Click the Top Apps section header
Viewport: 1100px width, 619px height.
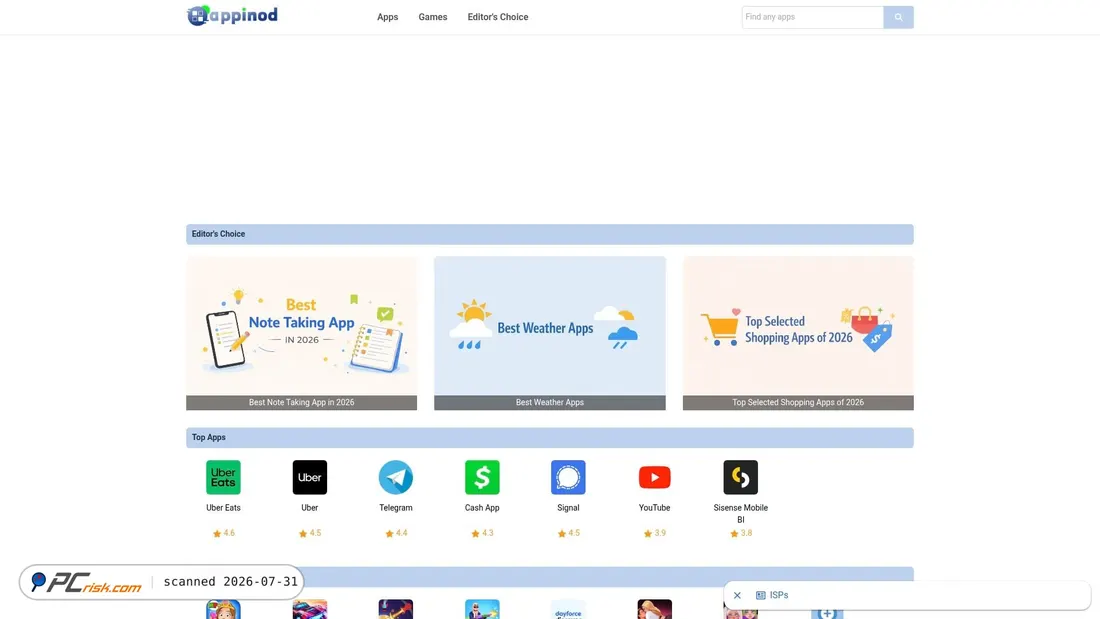pyautogui.click(x=550, y=438)
